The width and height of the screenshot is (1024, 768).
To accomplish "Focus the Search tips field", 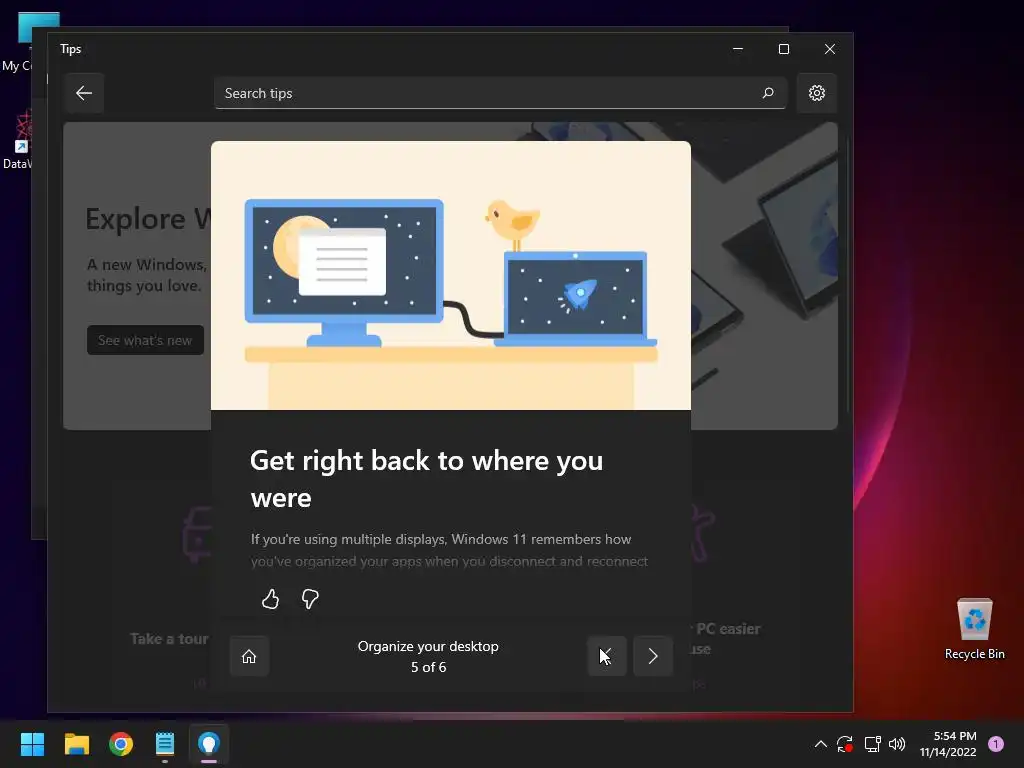I will coord(500,93).
